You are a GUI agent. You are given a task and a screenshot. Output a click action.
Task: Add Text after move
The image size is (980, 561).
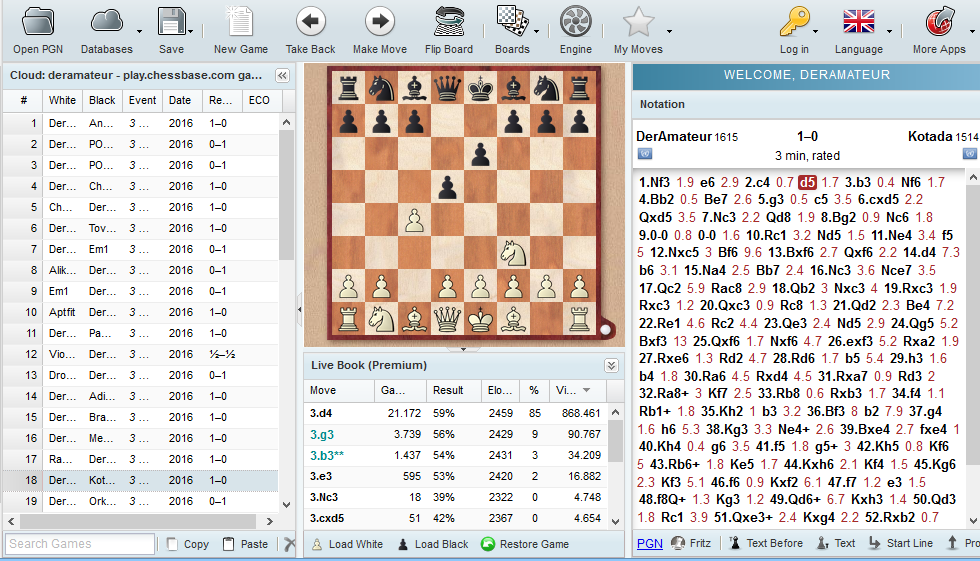pyautogui.click(x=836, y=544)
